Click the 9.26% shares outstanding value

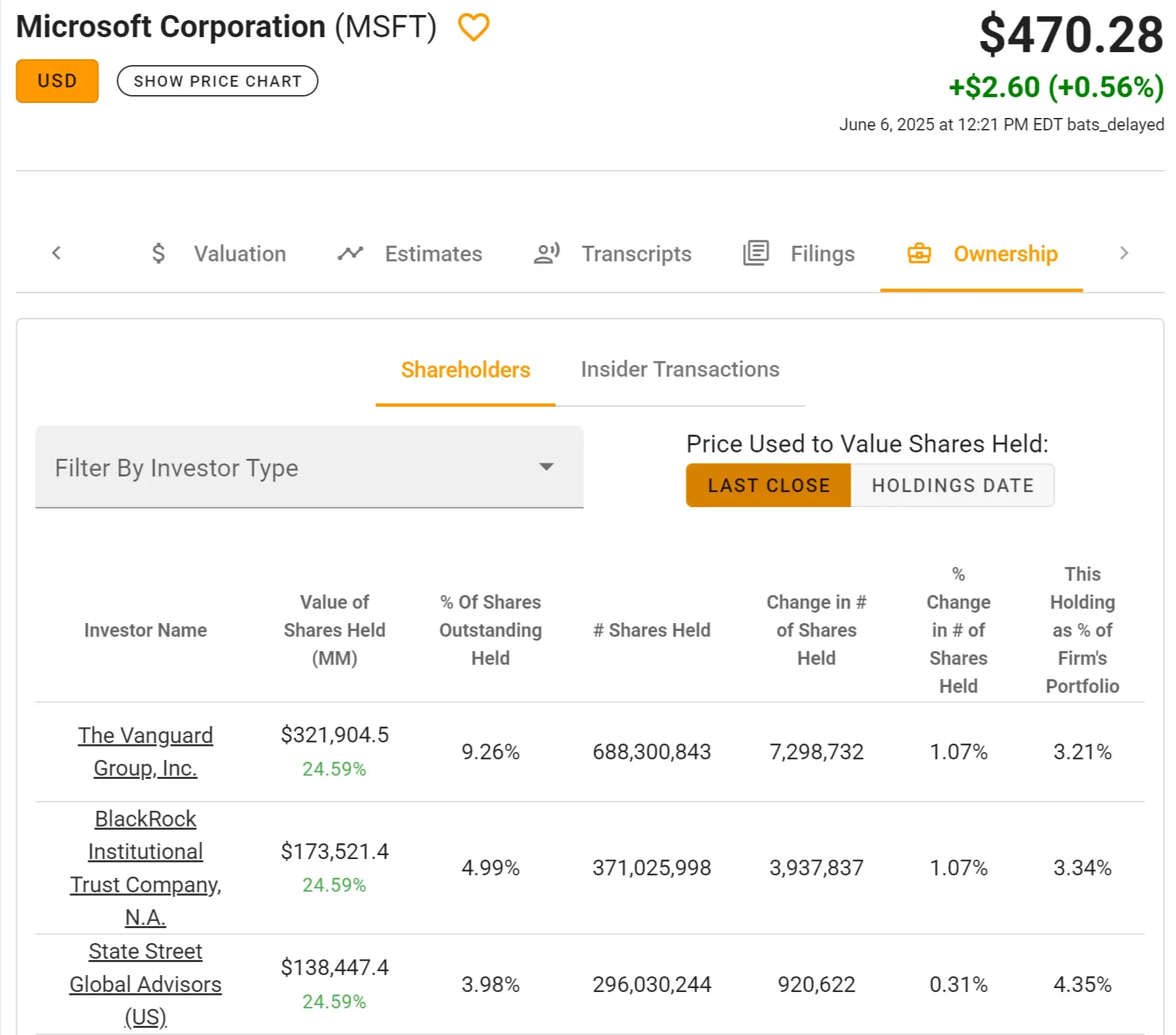490,752
